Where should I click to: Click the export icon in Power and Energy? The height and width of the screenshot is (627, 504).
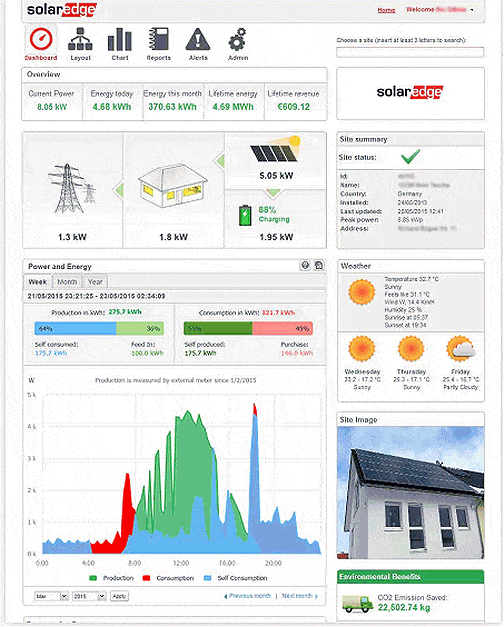click(319, 265)
